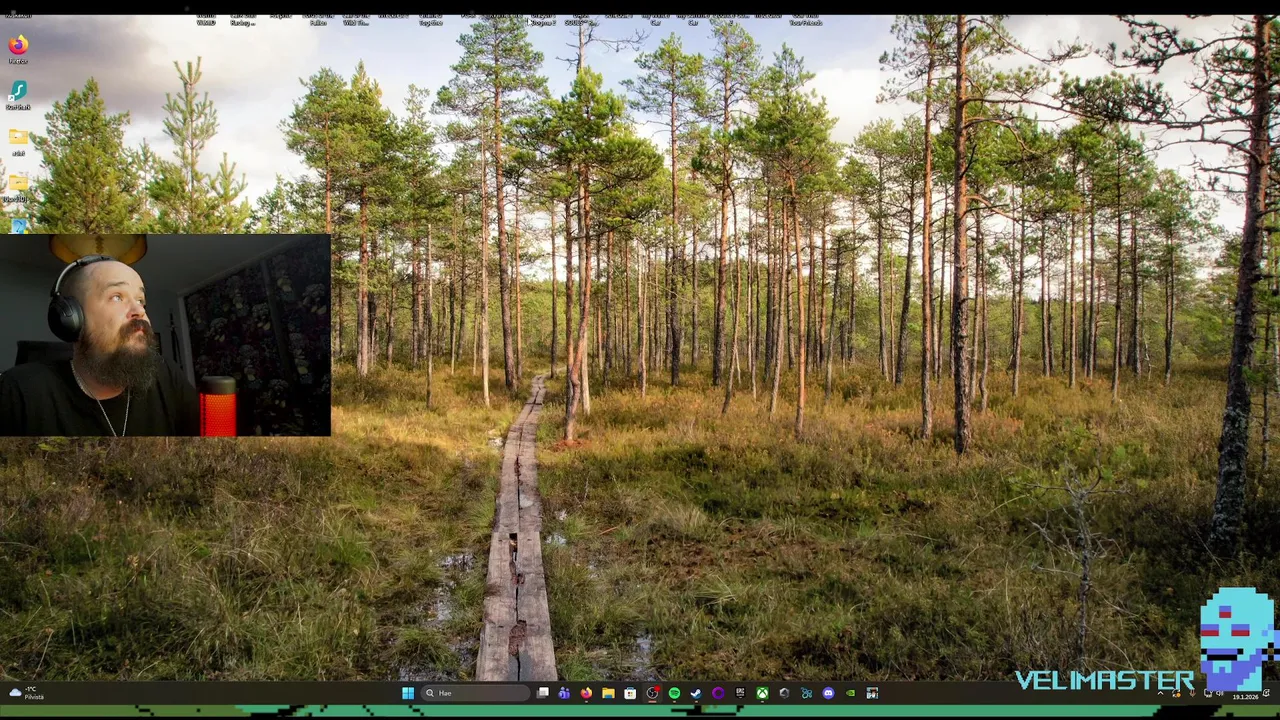The height and width of the screenshot is (720, 1280).
Task: Open the notification center icon
Action: point(1266,692)
